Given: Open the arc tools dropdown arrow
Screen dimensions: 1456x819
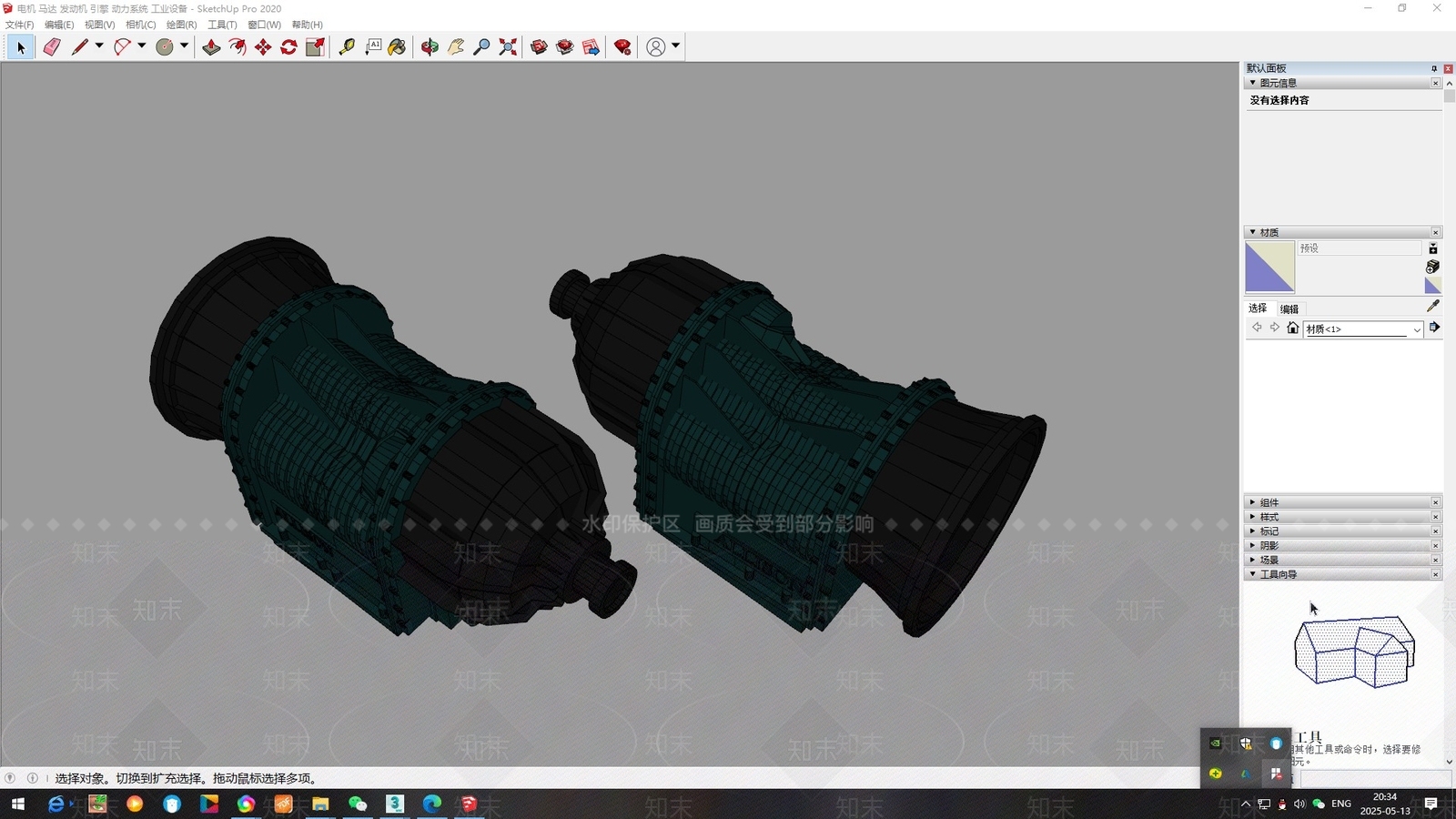Looking at the screenshot, I should tap(142, 45).
